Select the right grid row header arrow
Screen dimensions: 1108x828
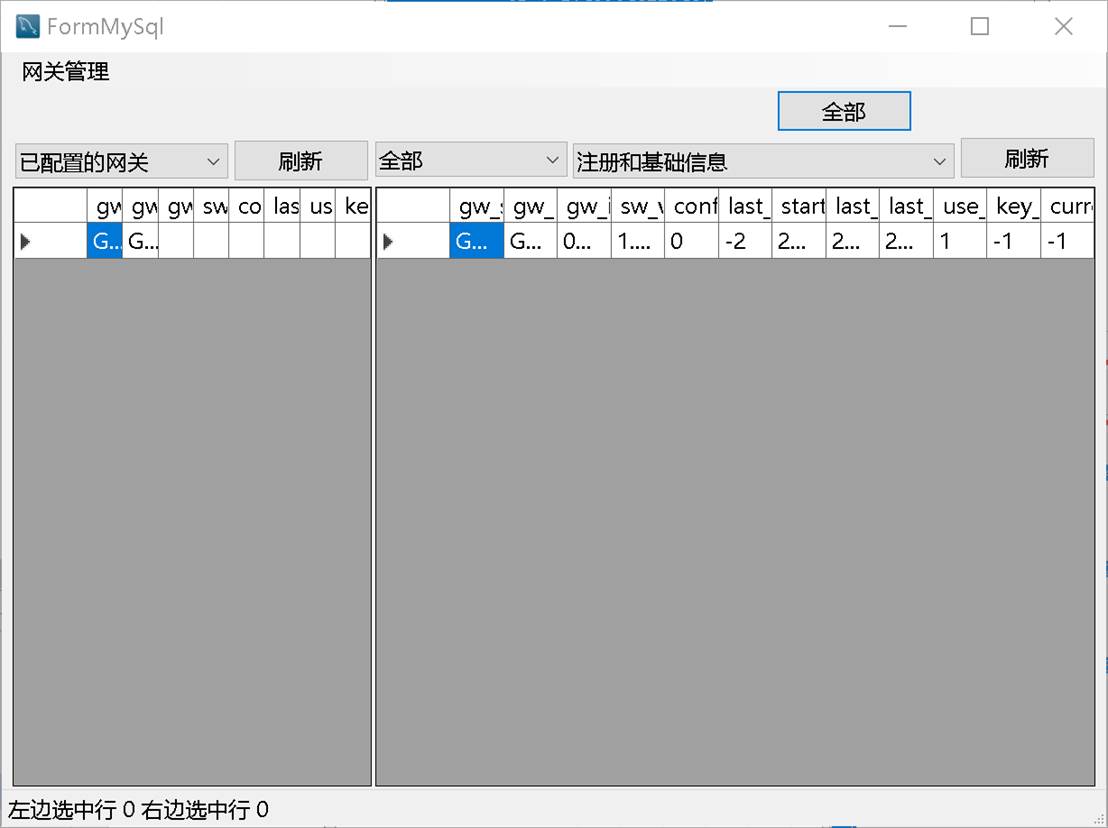coord(413,242)
